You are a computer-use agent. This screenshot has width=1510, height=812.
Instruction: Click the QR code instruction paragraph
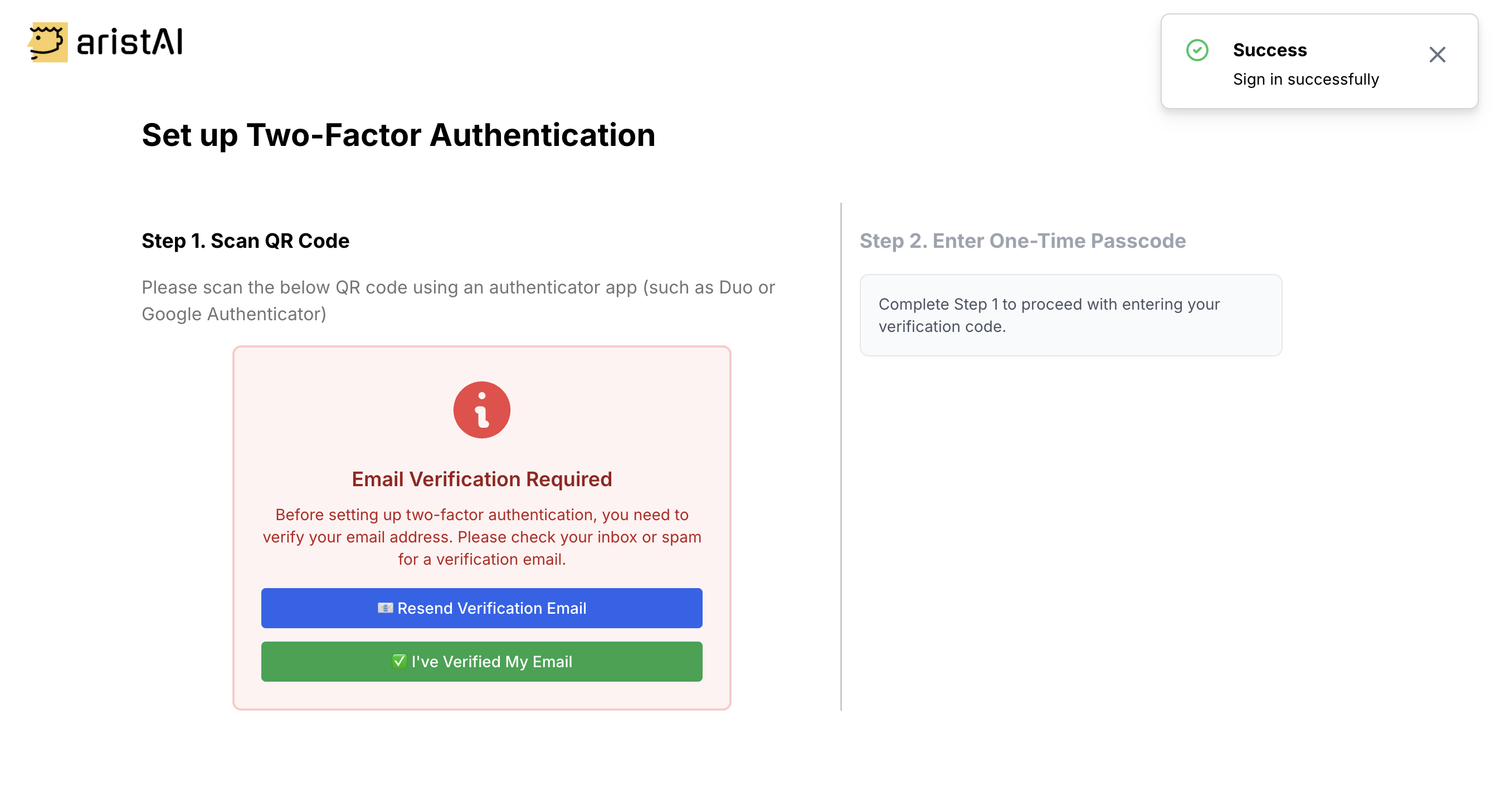pos(458,300)
